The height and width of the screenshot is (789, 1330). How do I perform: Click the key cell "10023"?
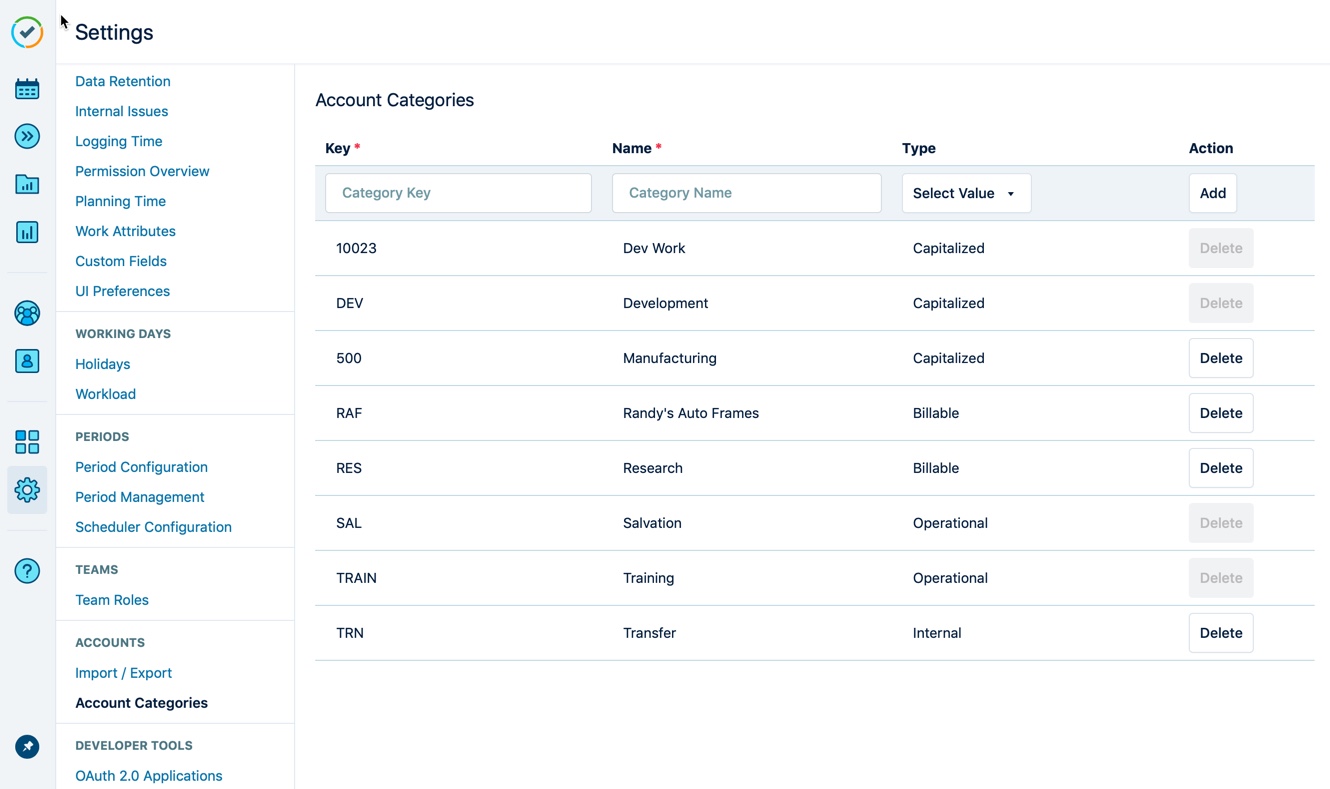[x=356, y=248]
